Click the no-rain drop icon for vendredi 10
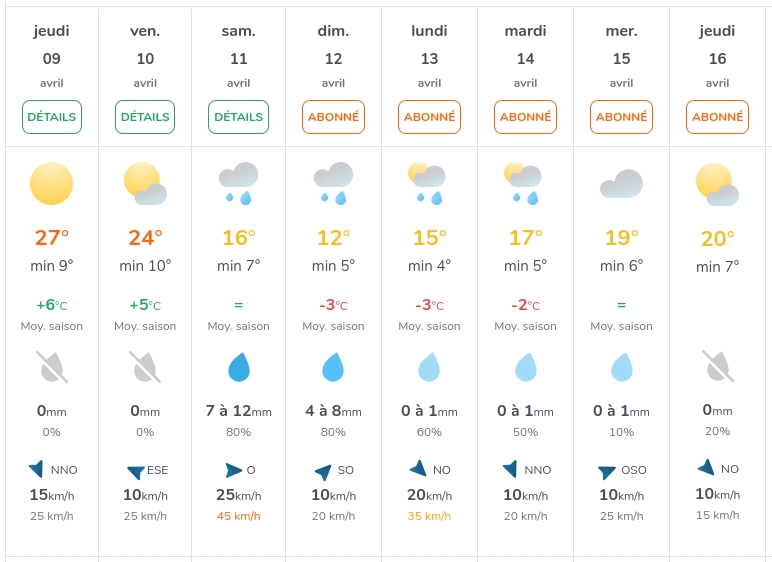Image resolution: width=772 pixels, height=562 pixels. tap(145, 367)
